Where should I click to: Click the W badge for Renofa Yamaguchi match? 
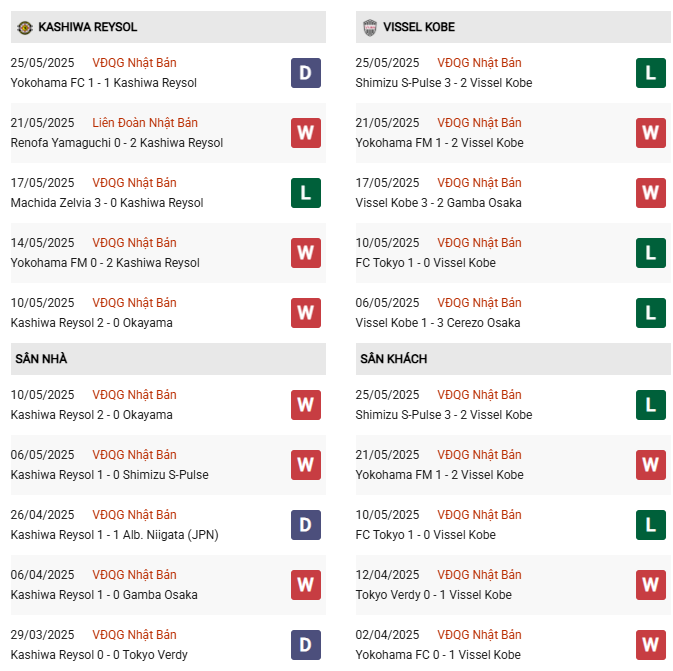pos(306,133)
